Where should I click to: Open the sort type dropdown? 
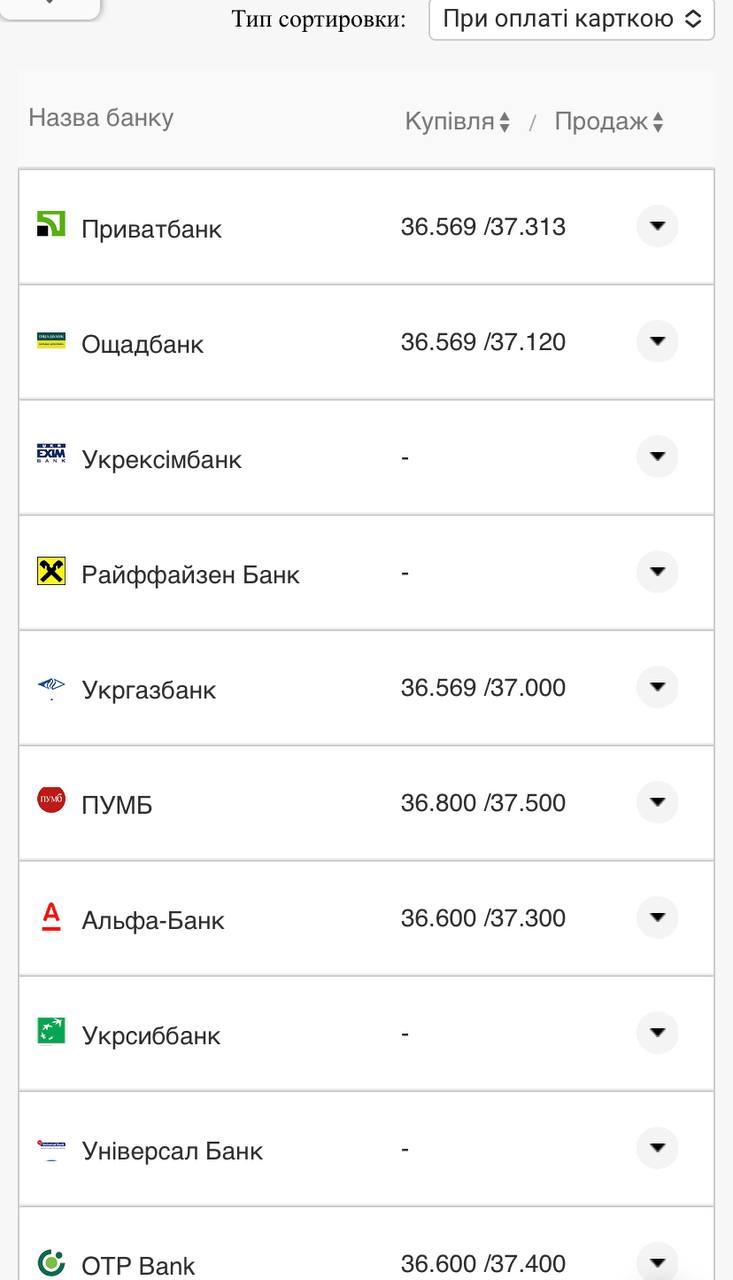[x=571, y=19]
